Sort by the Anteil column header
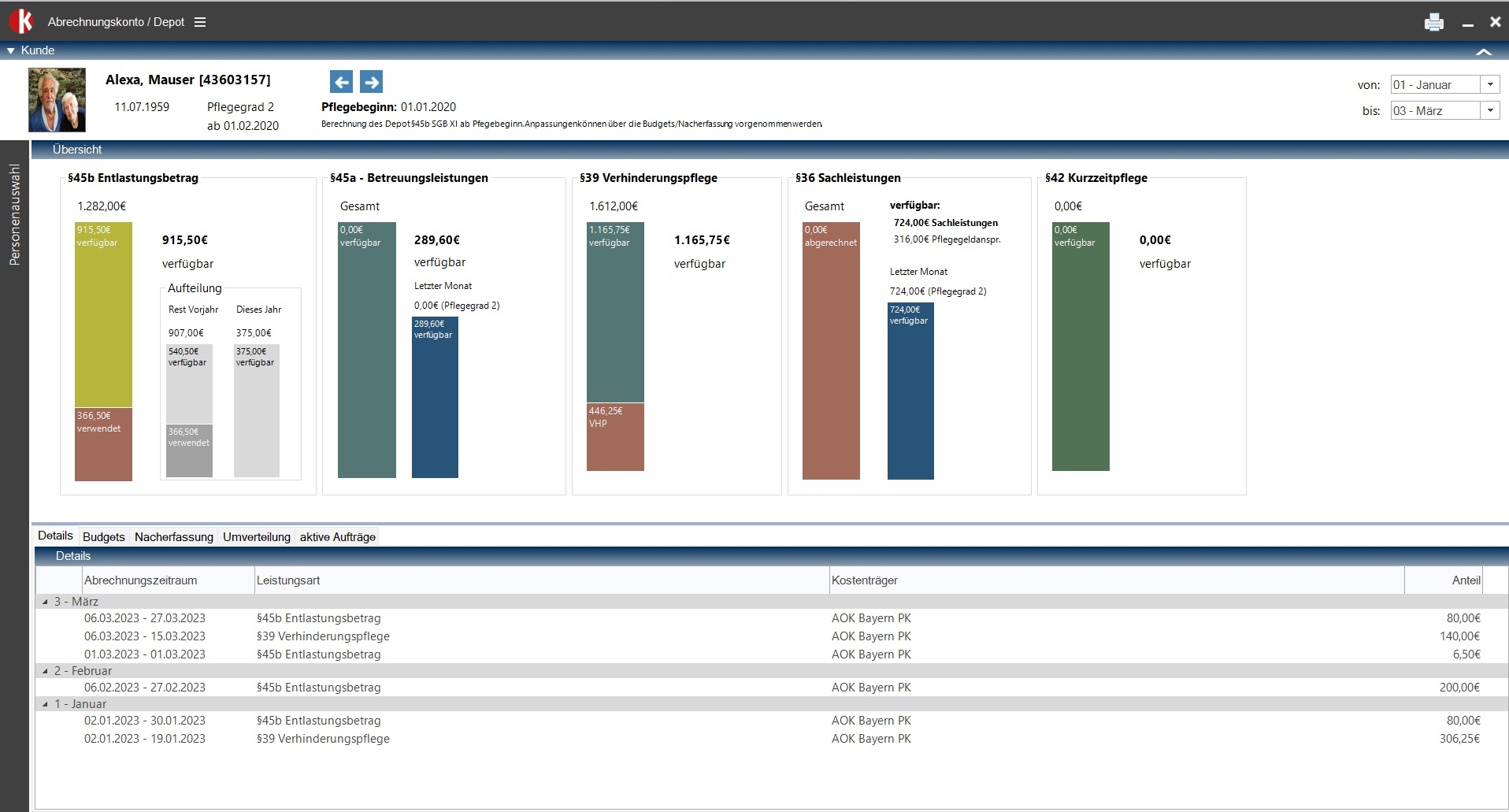 pyautogui.click(x=1444, y=580)
